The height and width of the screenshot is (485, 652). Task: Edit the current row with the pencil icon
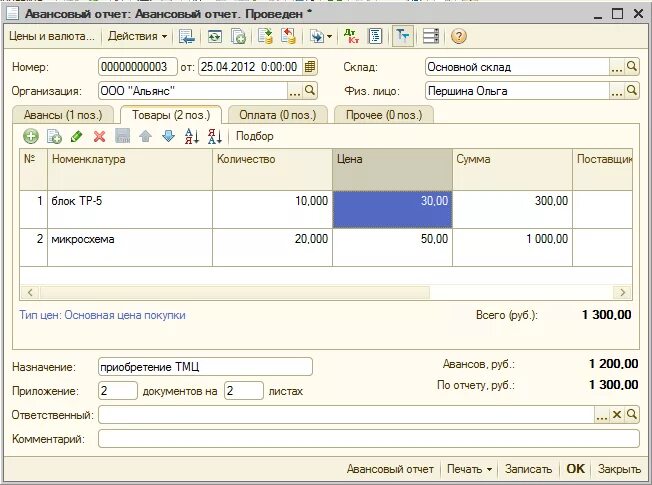77,136
